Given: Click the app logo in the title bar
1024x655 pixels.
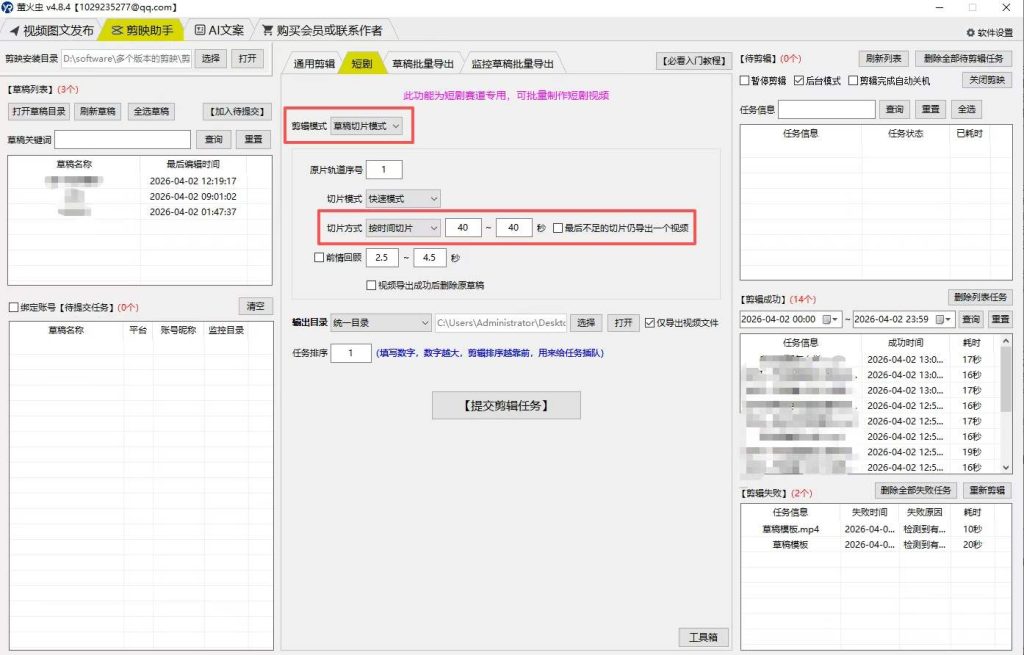Looking at the screenshot, I should (7, 7).
